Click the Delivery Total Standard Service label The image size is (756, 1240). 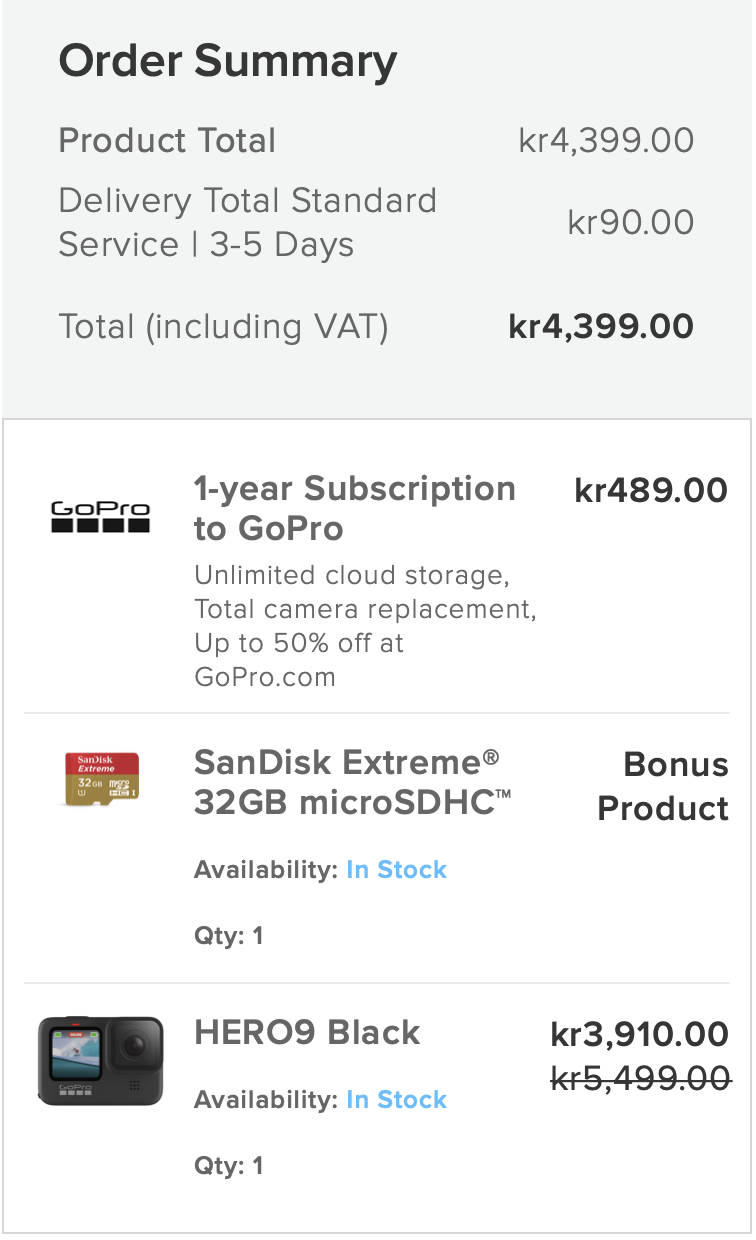click(248, 222)
